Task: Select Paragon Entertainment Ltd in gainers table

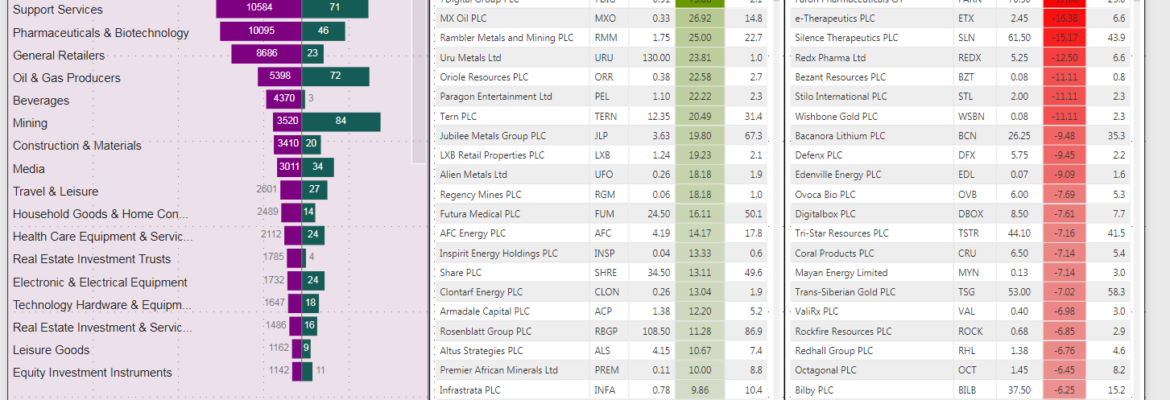Action: pyautogui.click(x=496, y=96)
